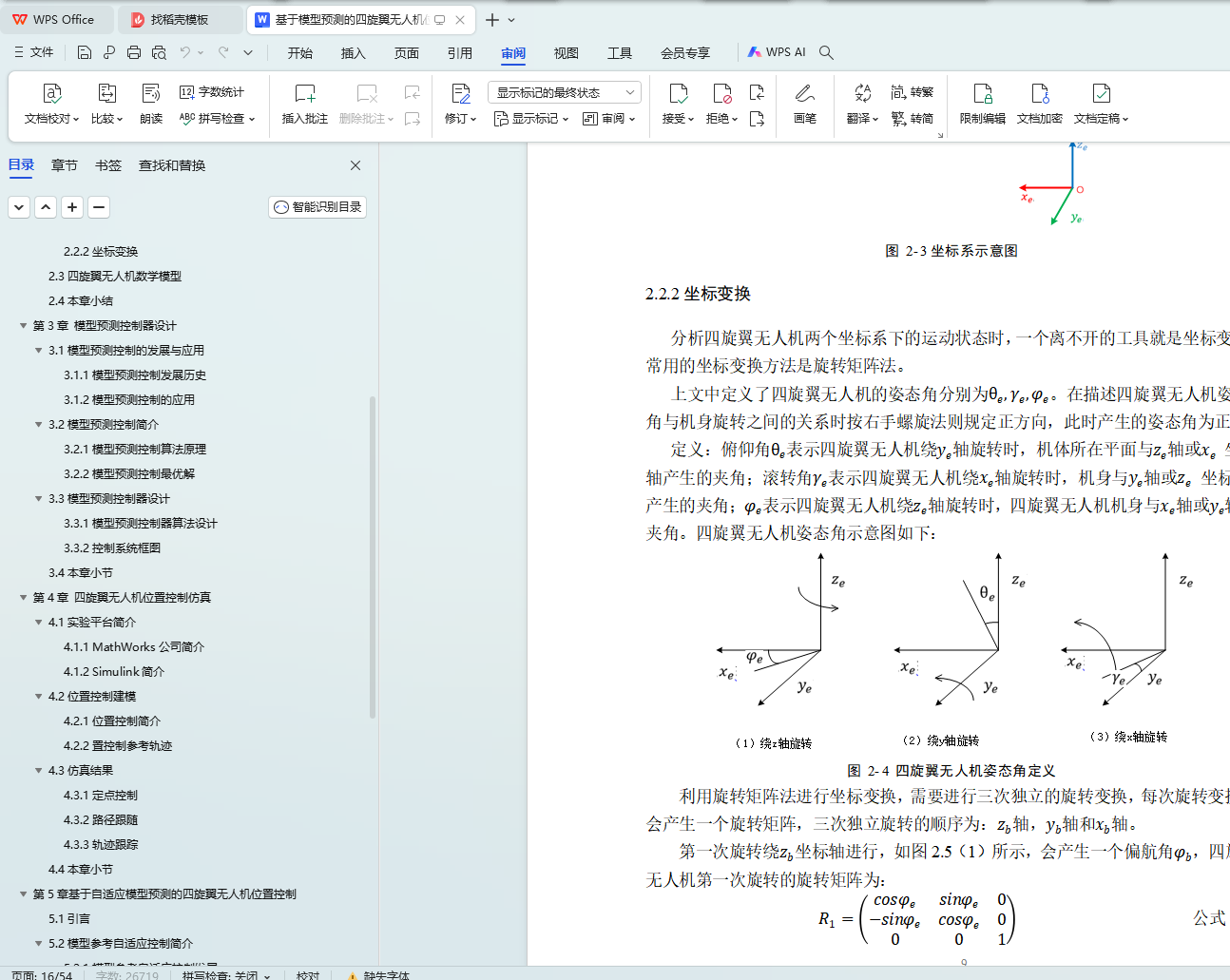The width and height of the screenshot is (1230, 980).
Task: Click the minus button in outline pane
Action: (x=99, y=206)
